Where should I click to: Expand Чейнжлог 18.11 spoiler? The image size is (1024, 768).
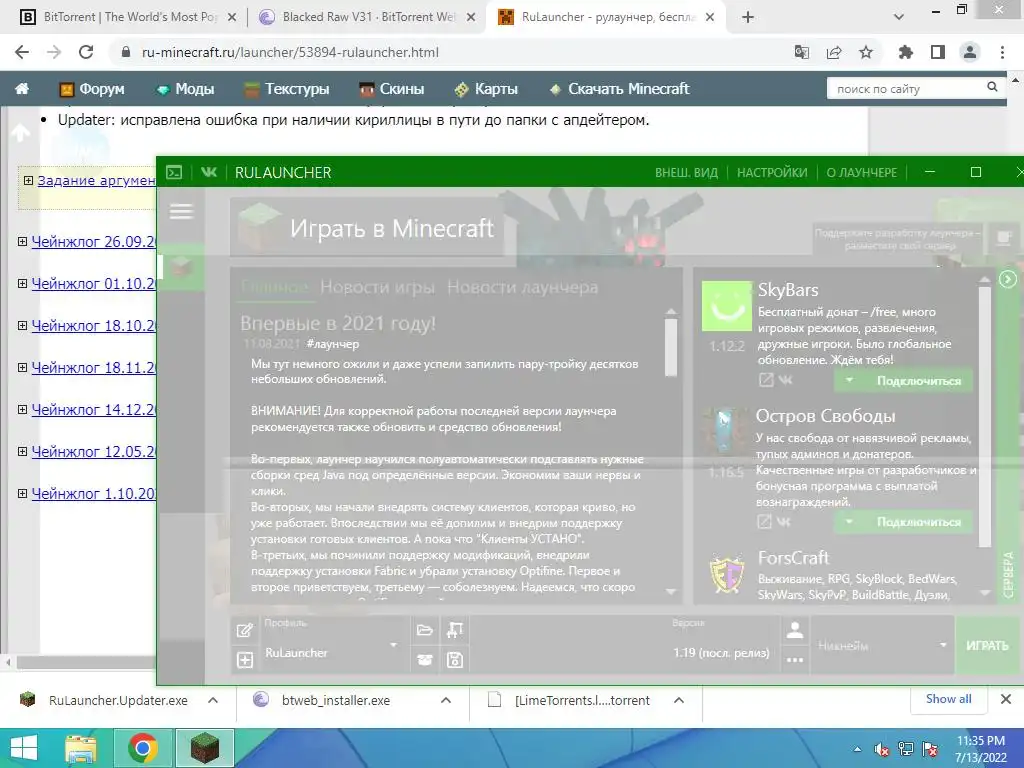(22, 367)
